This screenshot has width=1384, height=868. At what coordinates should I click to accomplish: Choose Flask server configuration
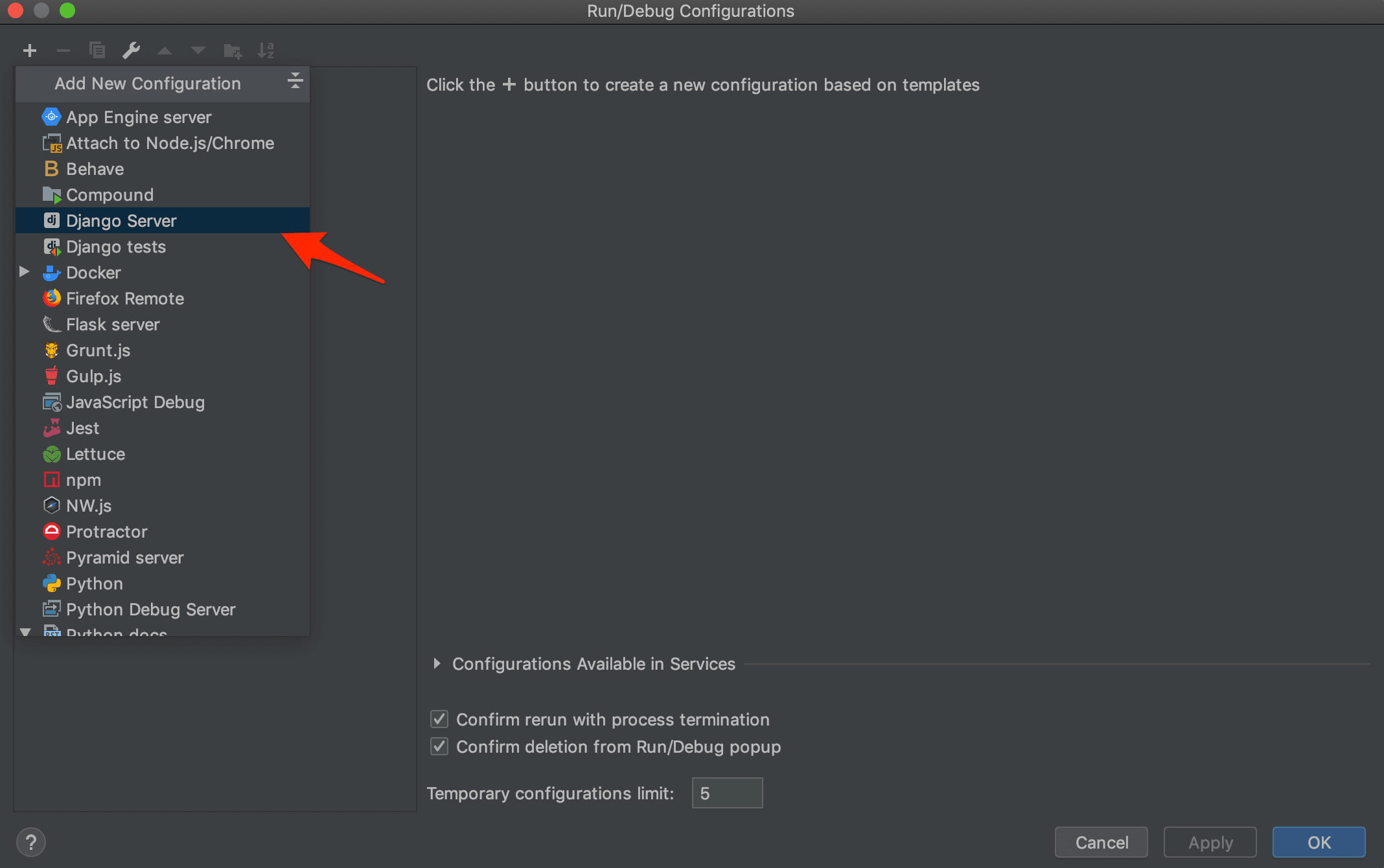point(163,325)
